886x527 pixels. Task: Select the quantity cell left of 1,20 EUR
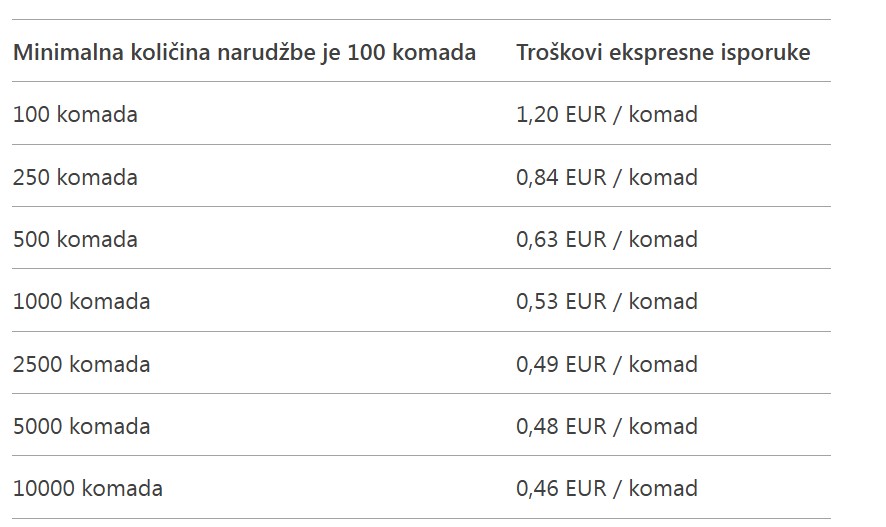75,114
